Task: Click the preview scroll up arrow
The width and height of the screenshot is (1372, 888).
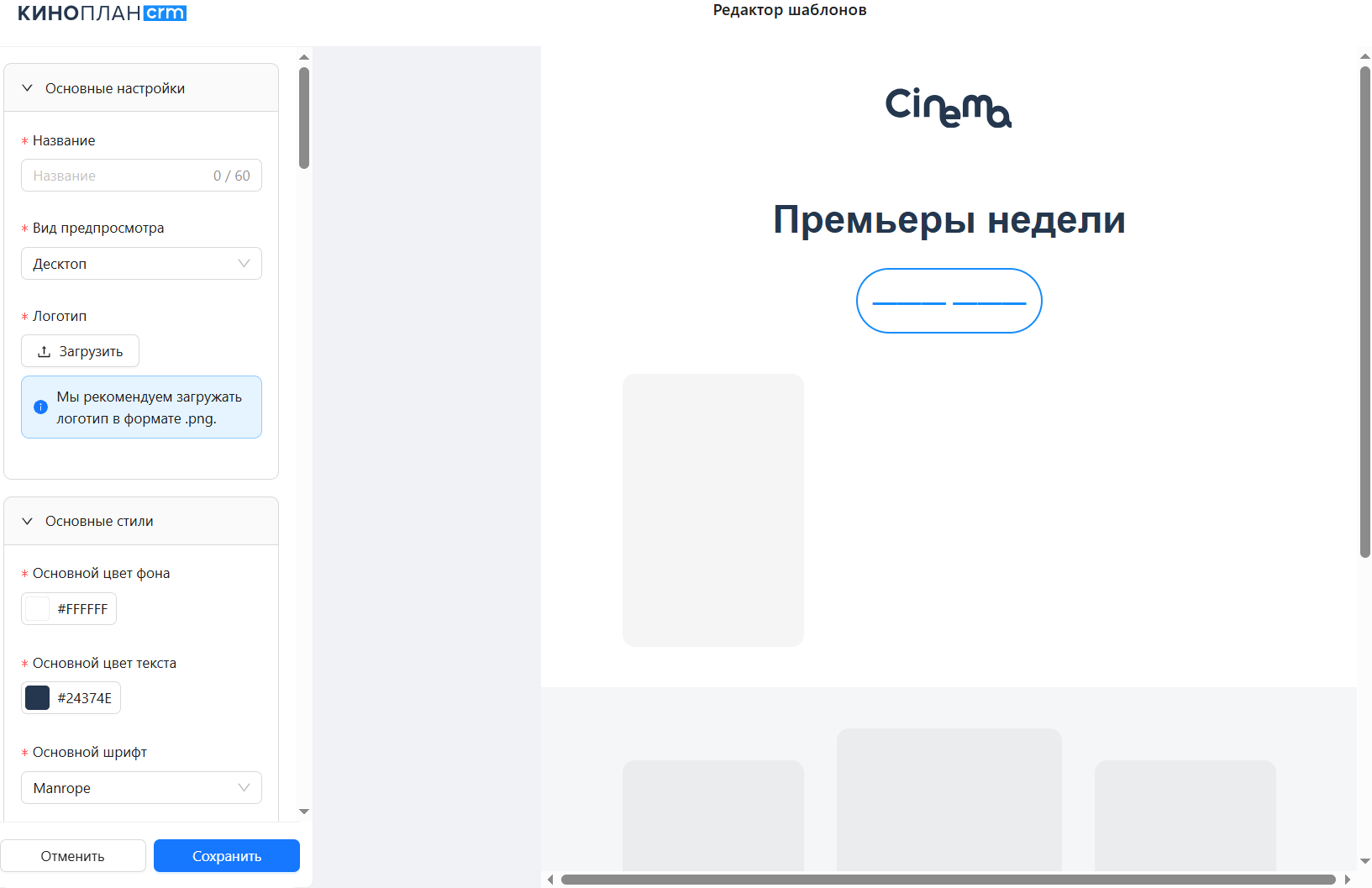Action: [1365, 57]
